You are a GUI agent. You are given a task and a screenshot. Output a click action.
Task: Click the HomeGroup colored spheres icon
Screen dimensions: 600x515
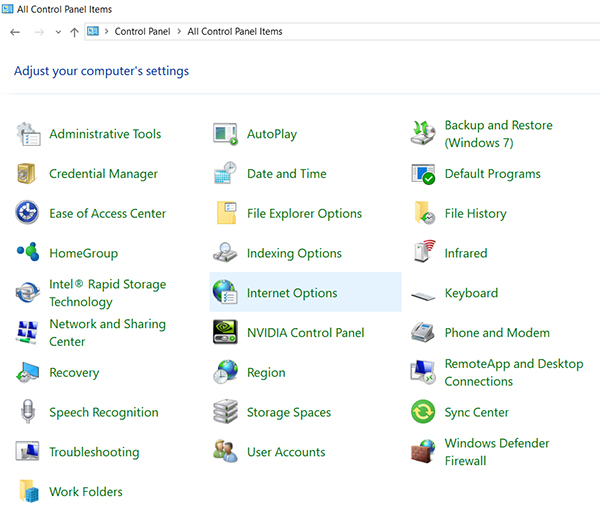pos(28,252)
